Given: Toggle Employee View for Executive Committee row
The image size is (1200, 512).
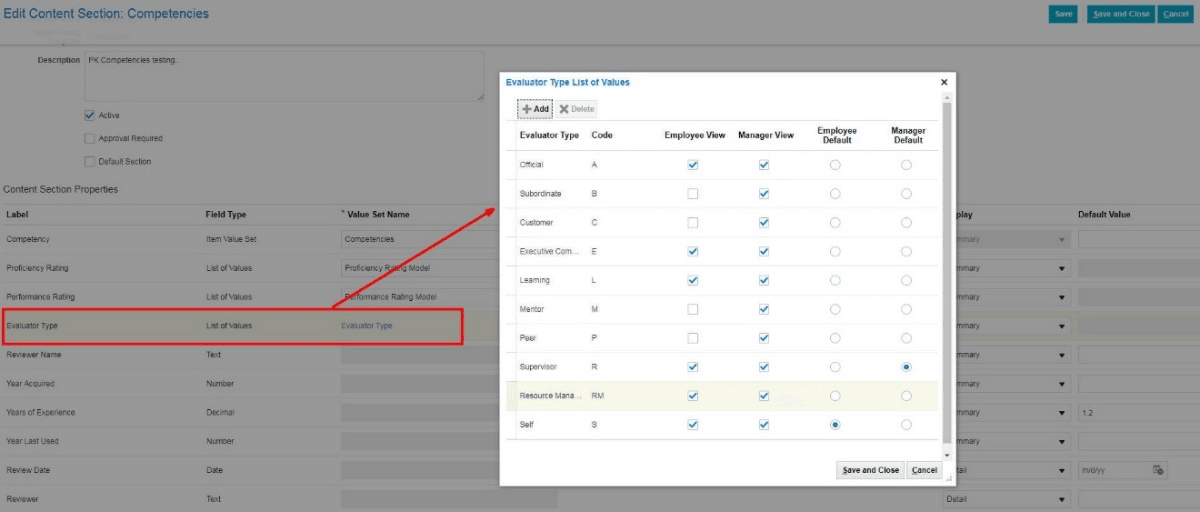Looking at the screenshot, I should coord(693,251).
